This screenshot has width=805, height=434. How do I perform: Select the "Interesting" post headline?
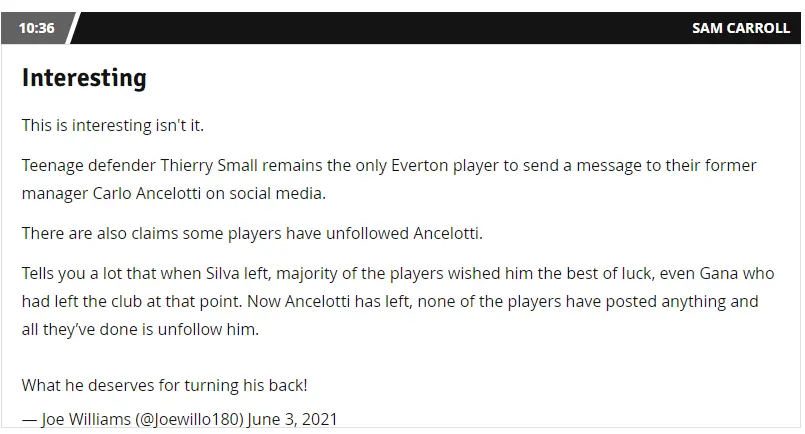(x=84, y=78)
